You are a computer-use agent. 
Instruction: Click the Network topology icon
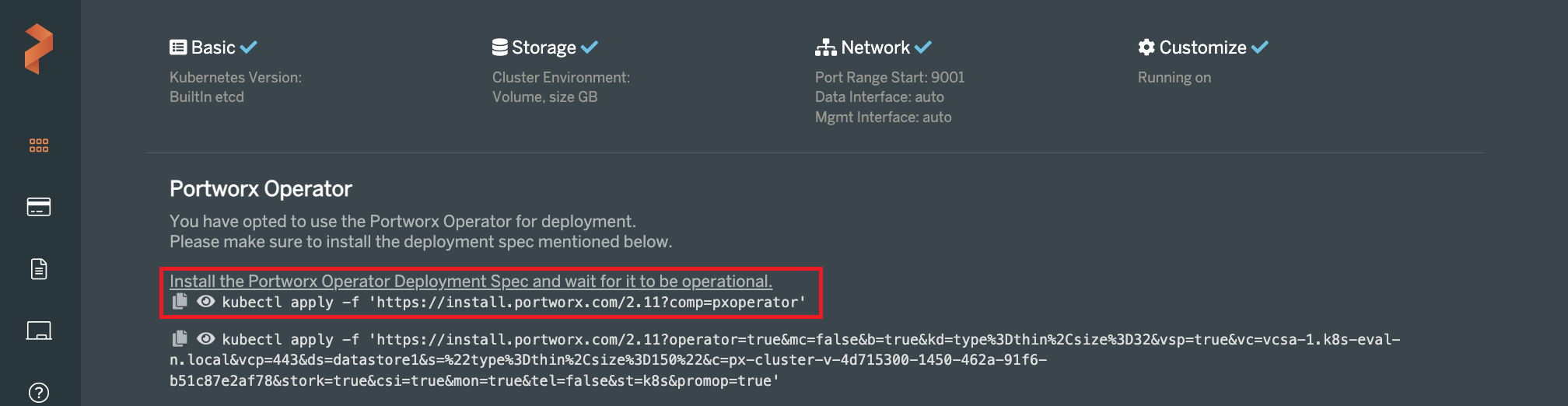pyautogui.click(x=825, y=47)
